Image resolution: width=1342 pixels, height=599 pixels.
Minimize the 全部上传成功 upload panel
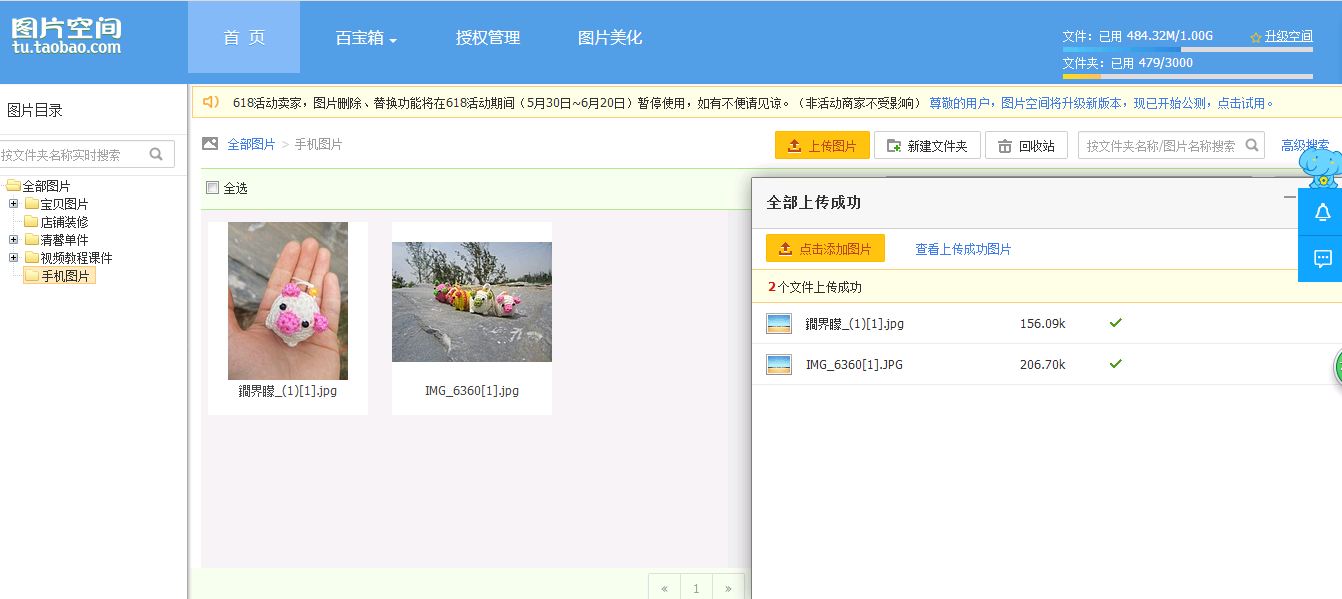(1290, 198)
